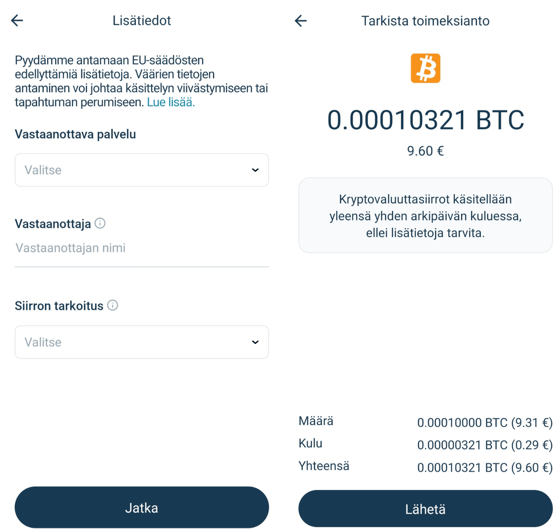Select the Kulu fee row

pyautogui.click(x=426, y=444)
